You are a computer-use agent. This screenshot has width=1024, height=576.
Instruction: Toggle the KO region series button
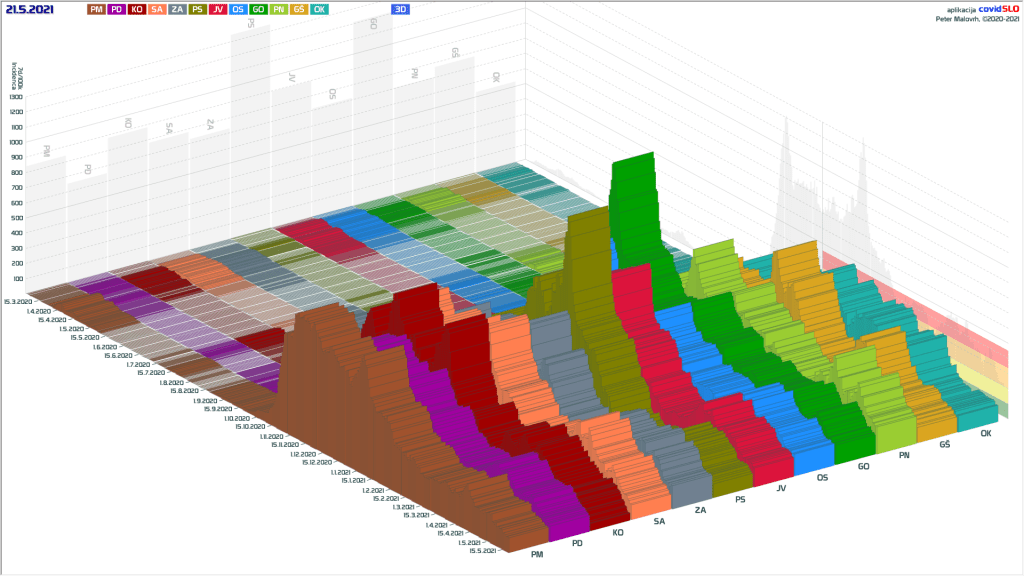click(138, 9)
